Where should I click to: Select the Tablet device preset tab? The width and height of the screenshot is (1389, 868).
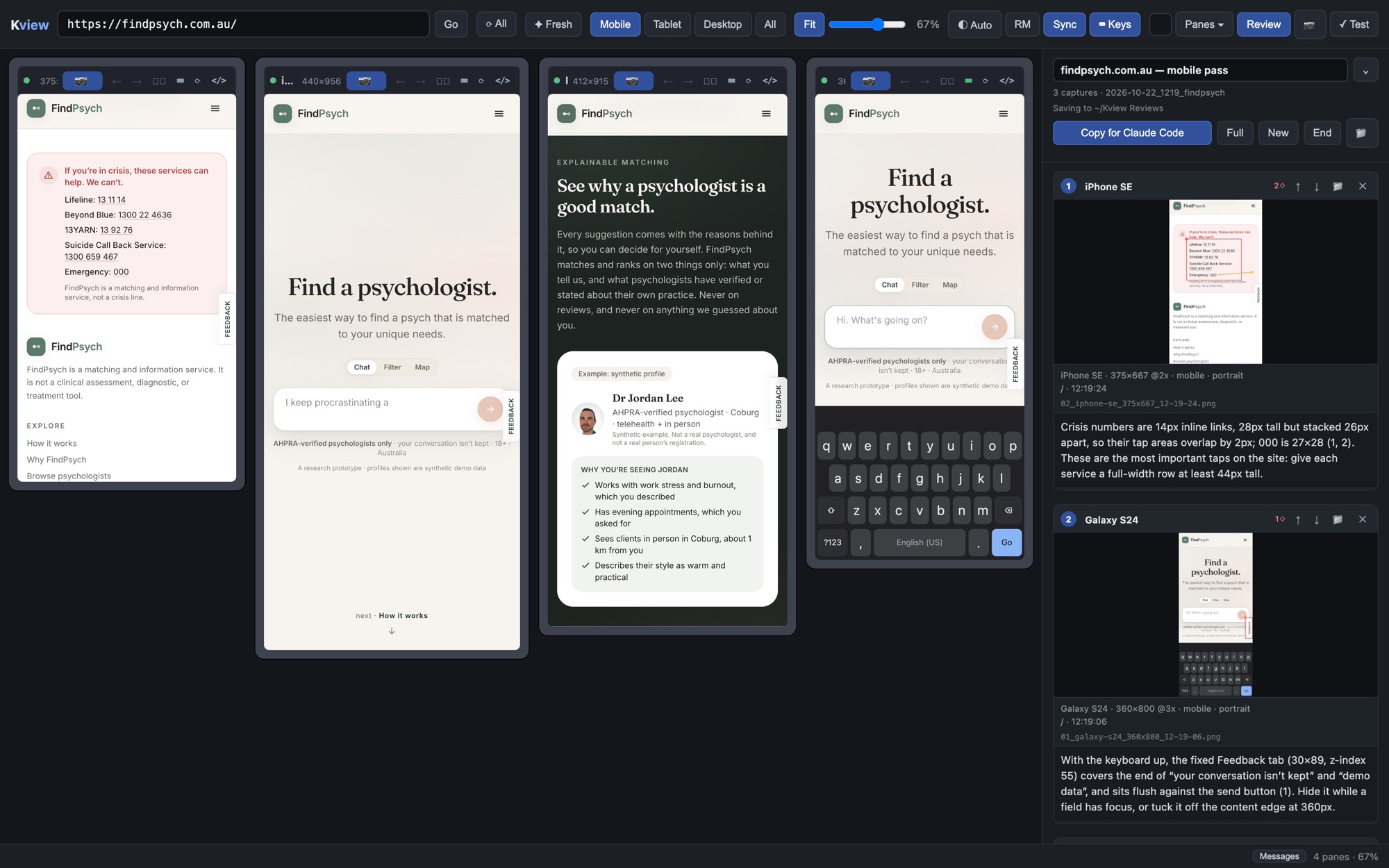667,24
